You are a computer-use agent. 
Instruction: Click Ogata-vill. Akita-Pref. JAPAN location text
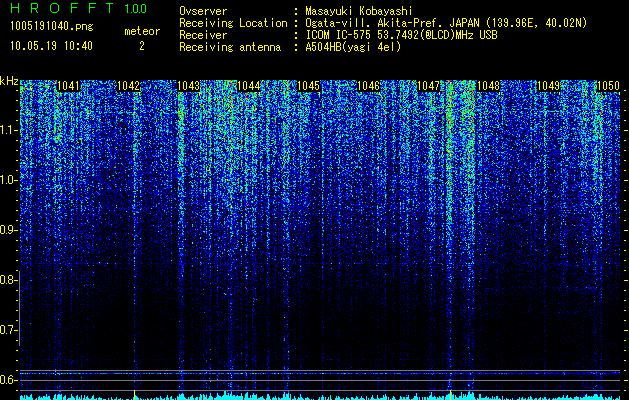pyautogui.click(x=446, y=23)
